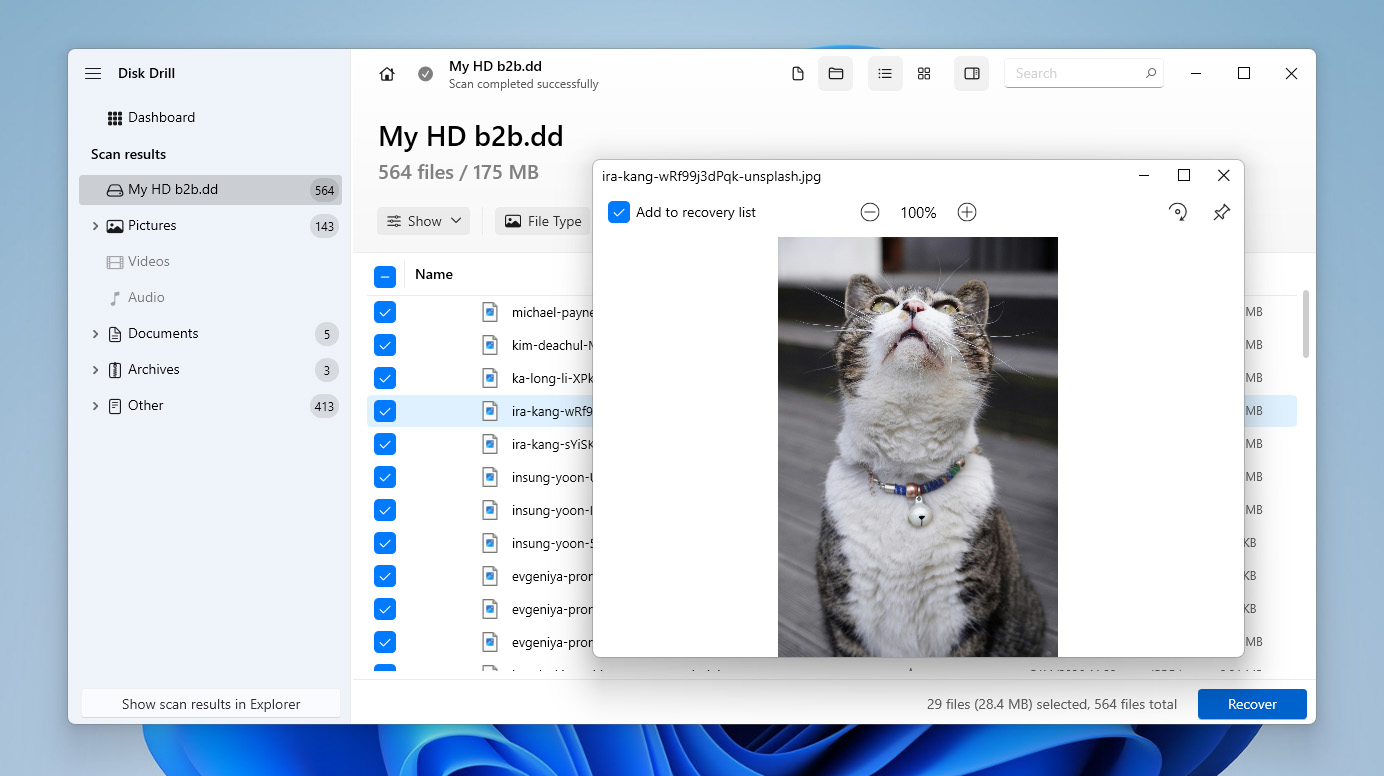Expand the Documents category
The height and width of the screenshot is (776, 1384).
click(x=95, y=334)
